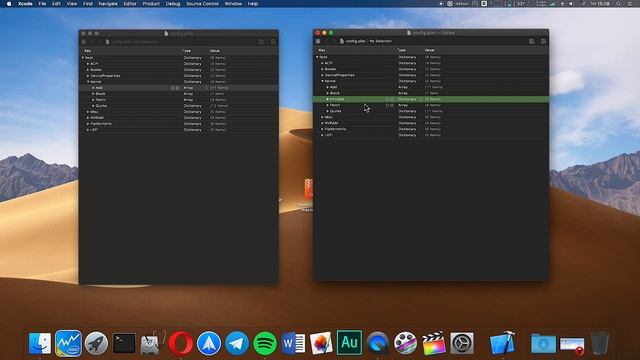This screenshot has height=360, width=640.
Task: Open the File menu
Action: (x=42, y=4)
